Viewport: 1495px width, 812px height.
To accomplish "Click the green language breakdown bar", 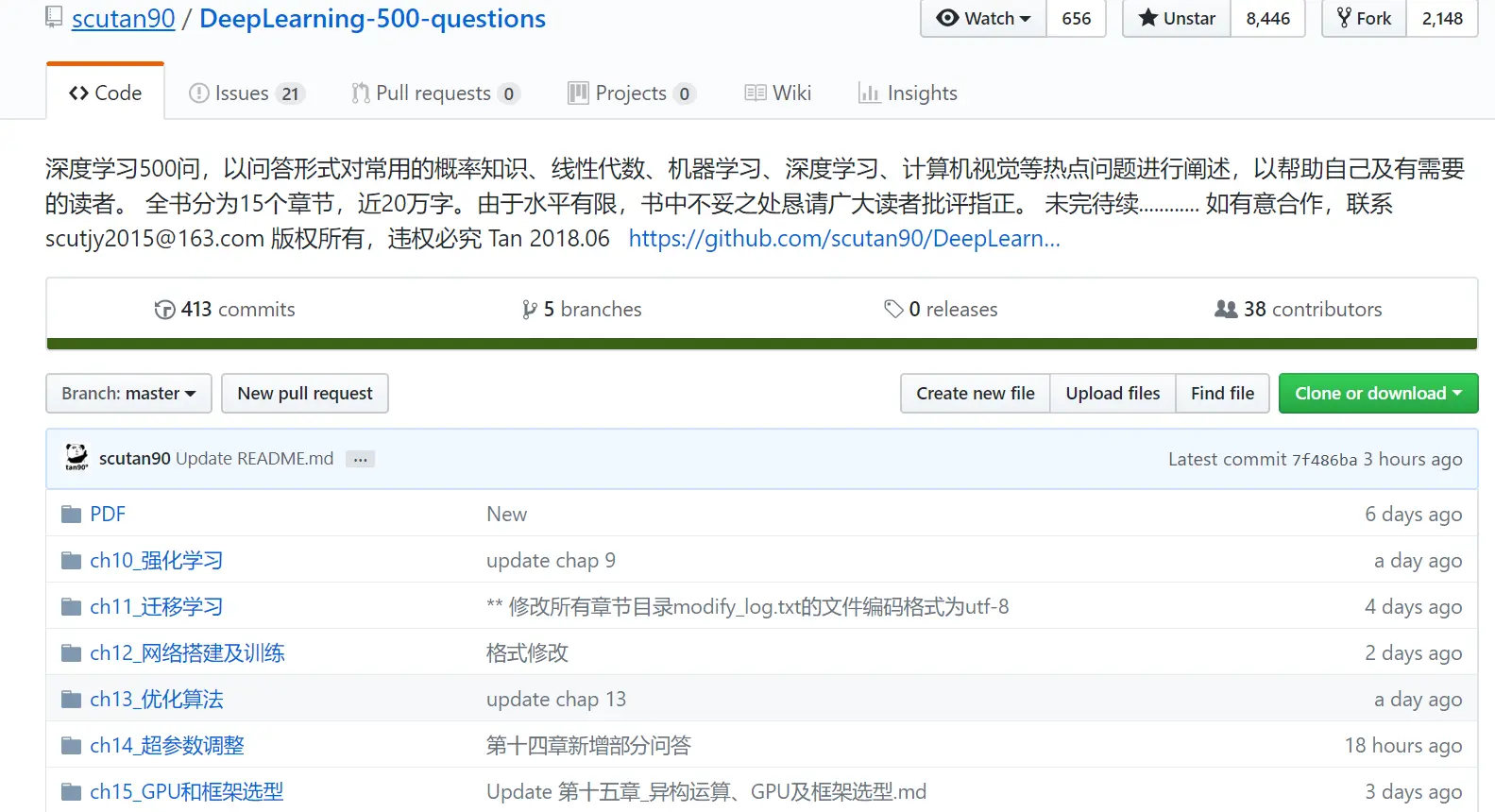I will (x=762, y=344).
